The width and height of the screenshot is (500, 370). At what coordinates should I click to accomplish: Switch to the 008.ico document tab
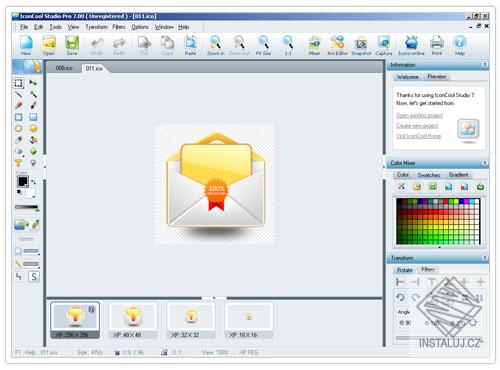coord(64,68)
